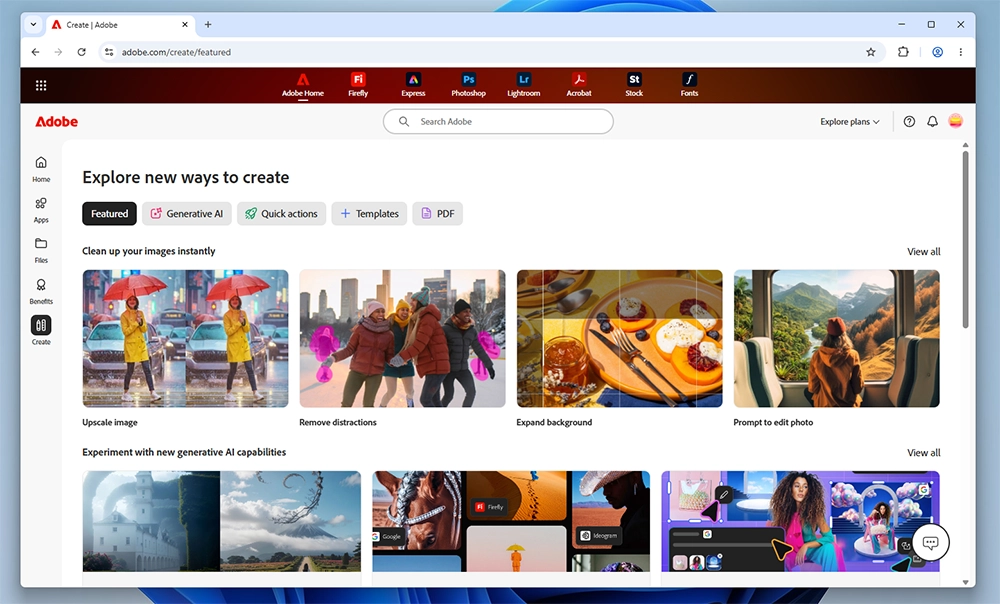Open the purple collage card with woman
The height and width of the screenshot is (604, 1000).
pyautogui.click(x=800, y=521)
